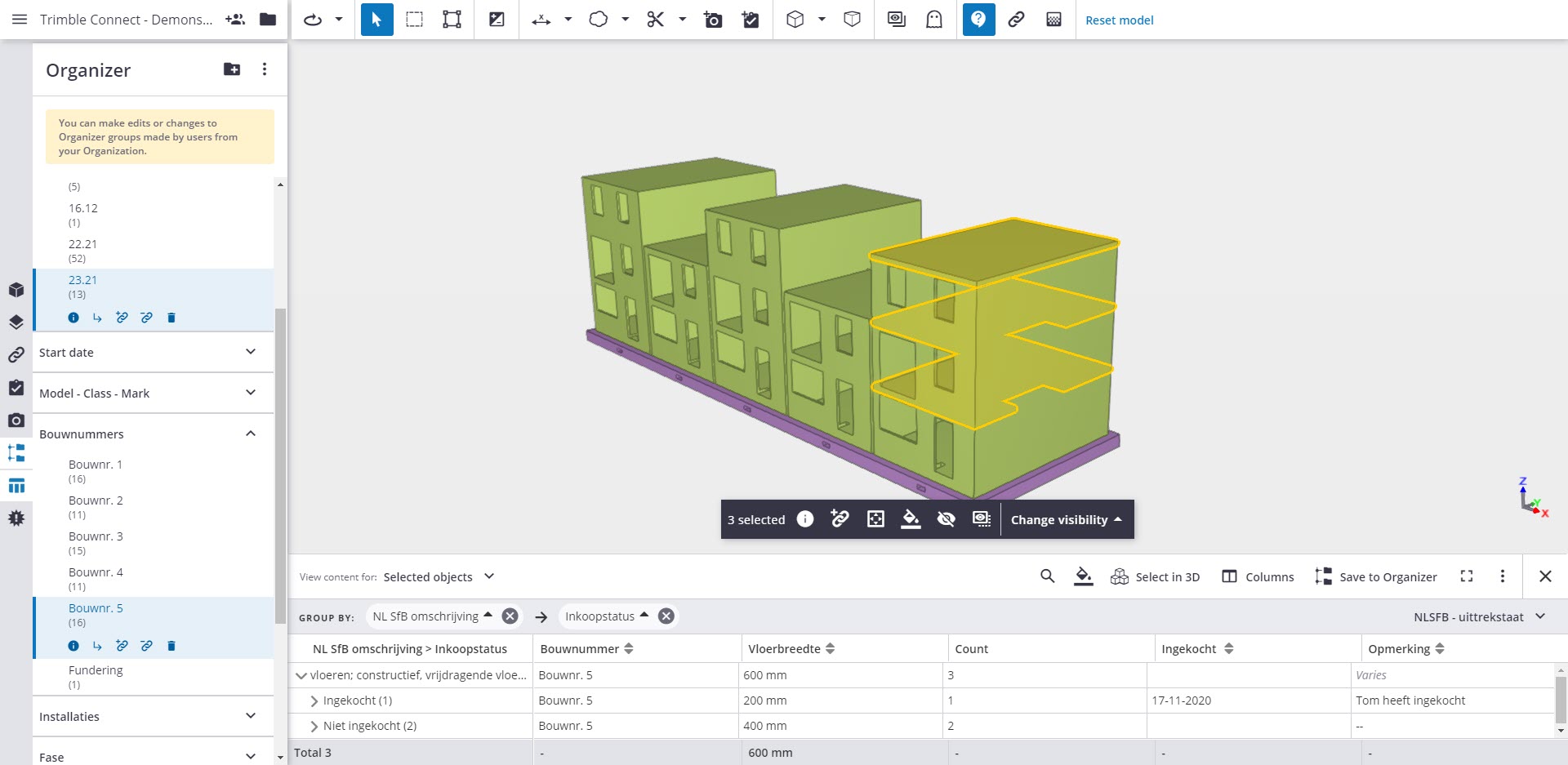Collapse the Bouwnummers section
Viewport: 1568px width, 765px height.
(154, 434)
